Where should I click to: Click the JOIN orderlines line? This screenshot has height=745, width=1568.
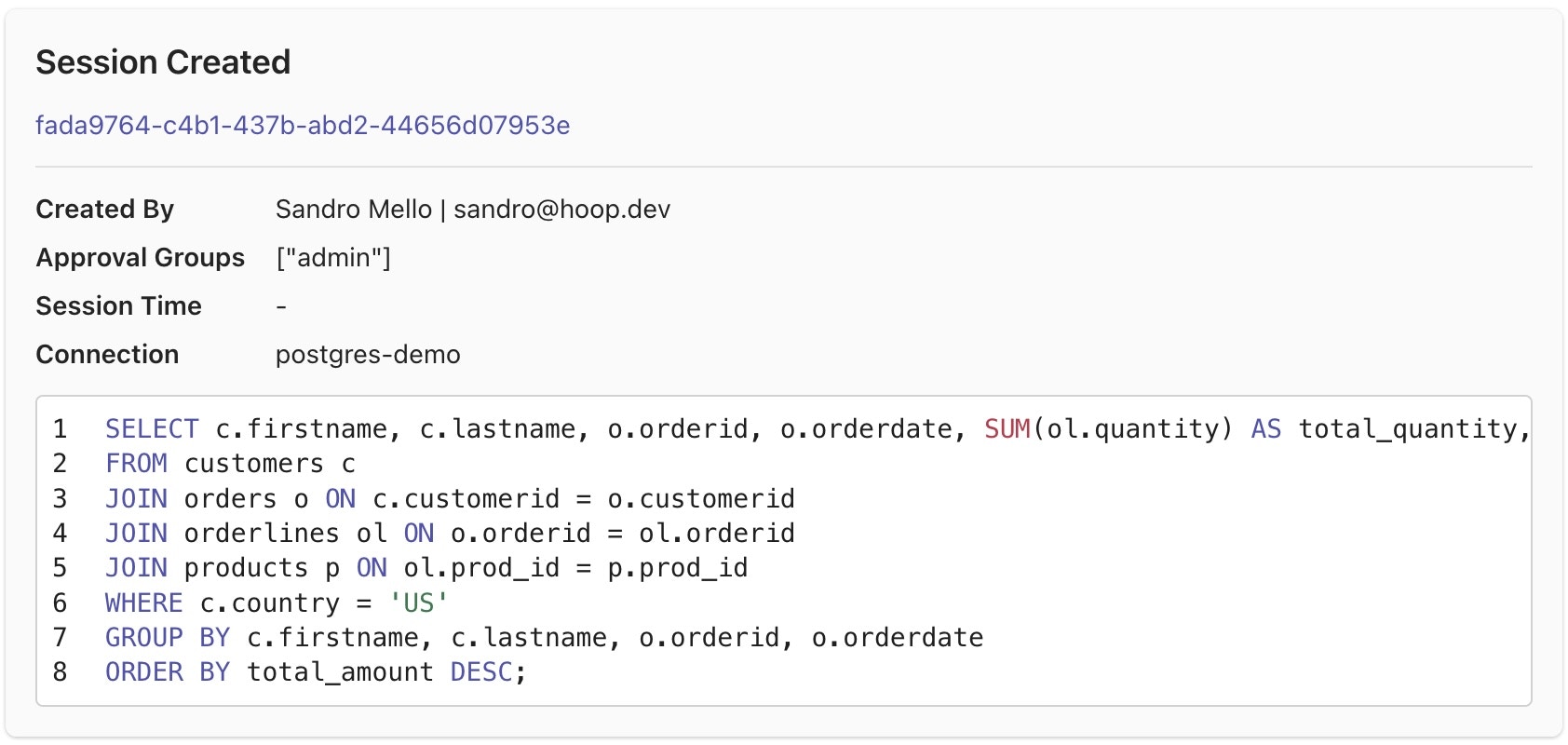tap(450, 533)
